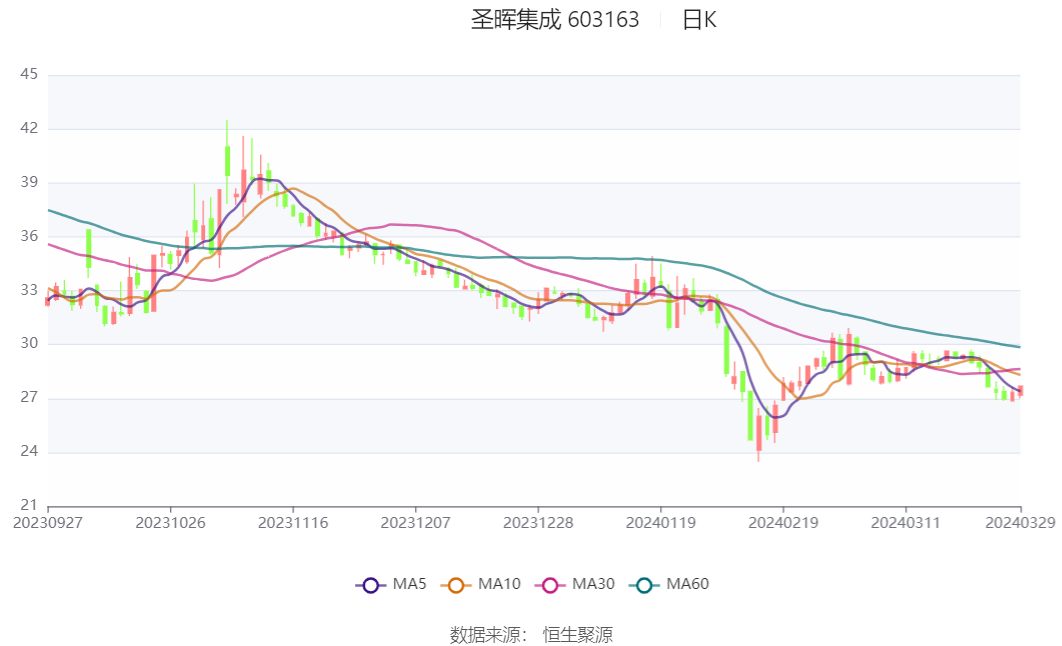Click the 20240329 end date label
This screenshot has width=1062, height=646.
[x=1020, y=523]
